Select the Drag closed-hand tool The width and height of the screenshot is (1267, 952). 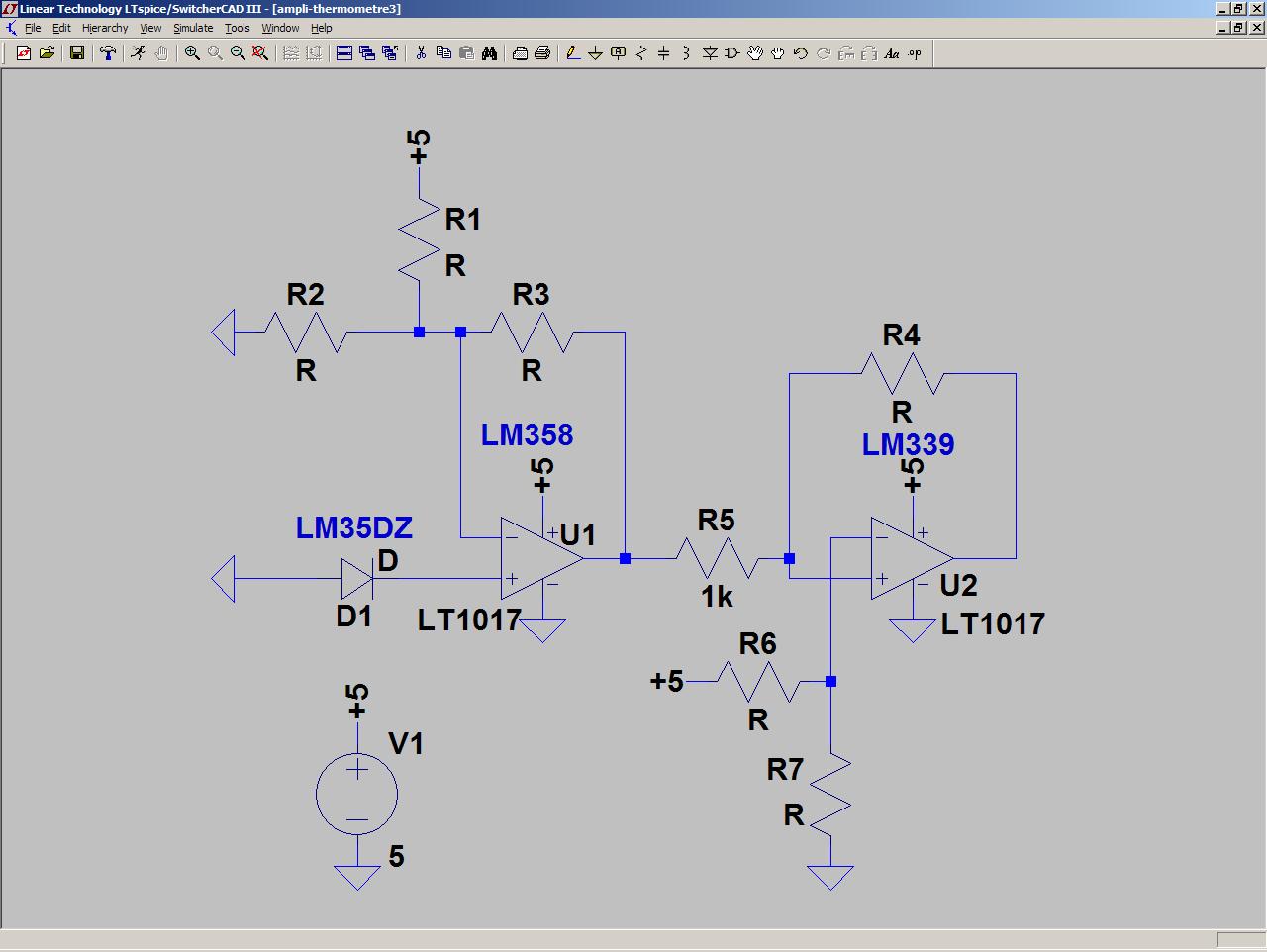778,53
